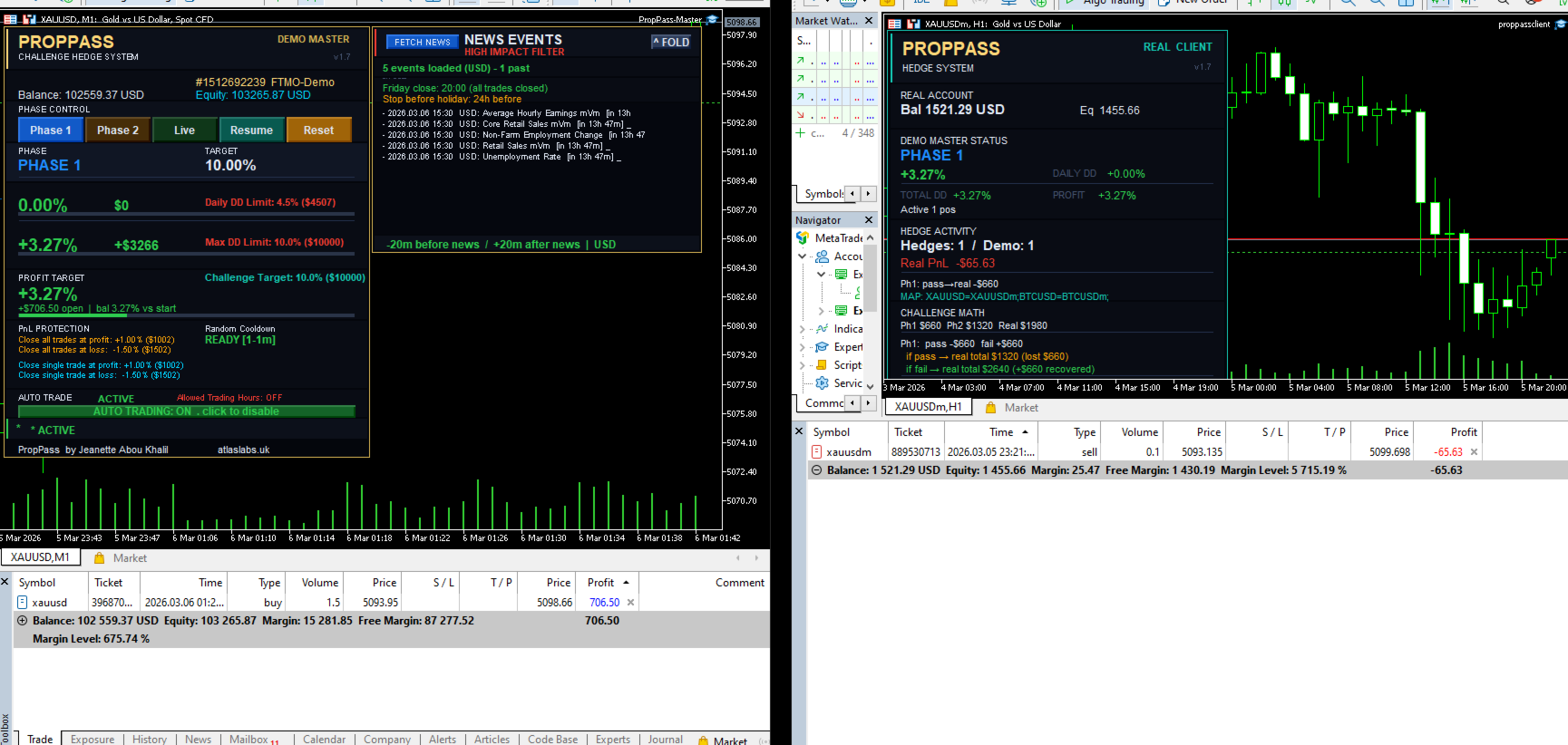The height and width of the screenshot is (745, 1568).
Task: Open the atlaslabs.uk link
Action: pos(244,450)
